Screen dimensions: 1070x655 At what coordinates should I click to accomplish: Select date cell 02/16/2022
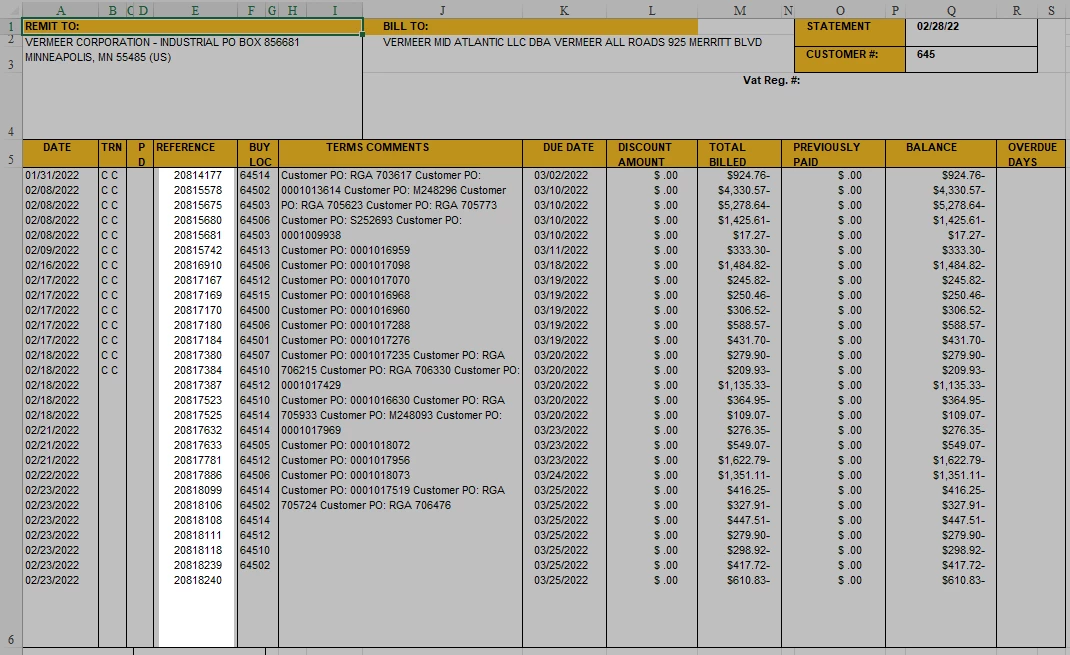(x=52, y=265)
